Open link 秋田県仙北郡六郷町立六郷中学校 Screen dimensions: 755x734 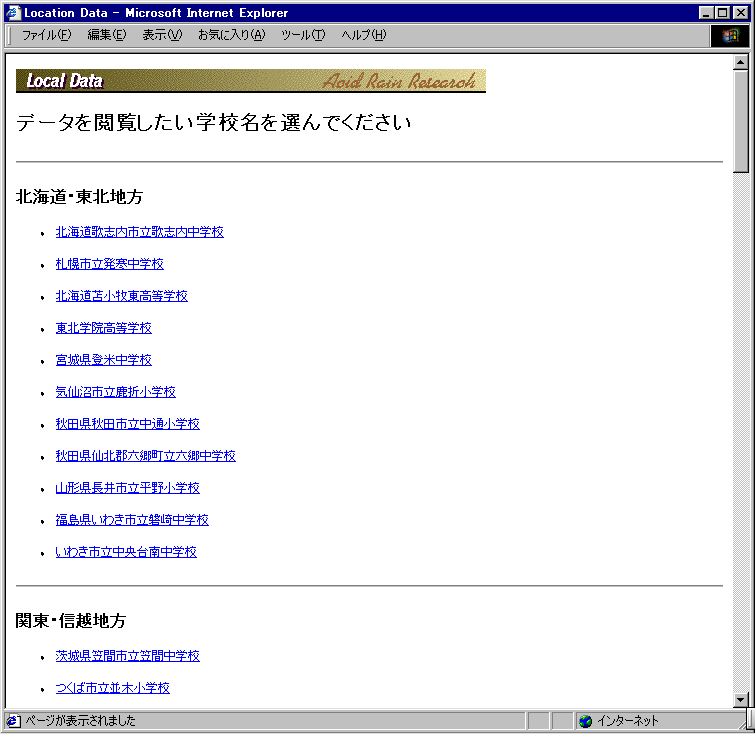point(146,456)
